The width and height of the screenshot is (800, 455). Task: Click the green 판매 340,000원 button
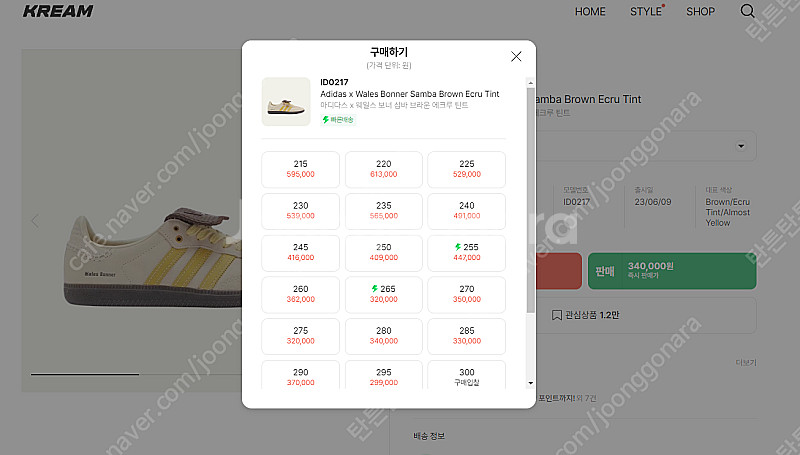click(672, 271)
